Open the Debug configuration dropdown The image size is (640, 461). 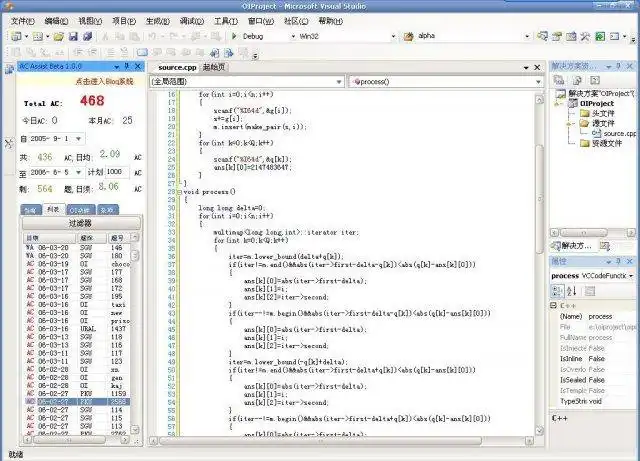click(293, 36)
